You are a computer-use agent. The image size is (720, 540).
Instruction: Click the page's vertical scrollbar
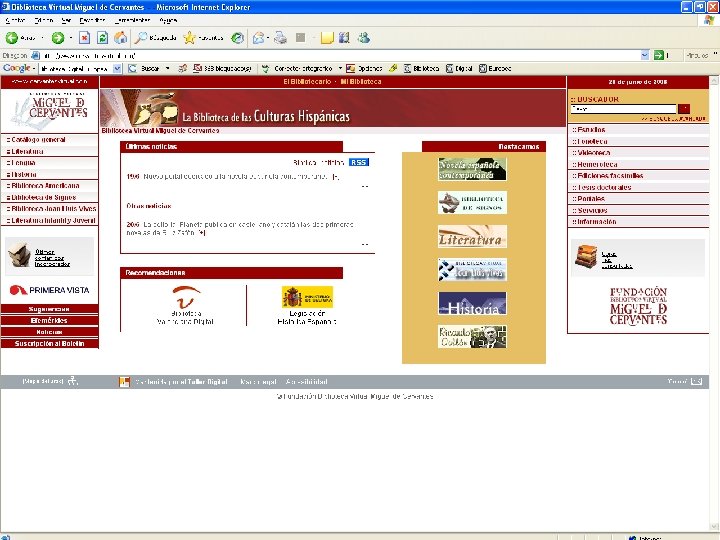714,304
